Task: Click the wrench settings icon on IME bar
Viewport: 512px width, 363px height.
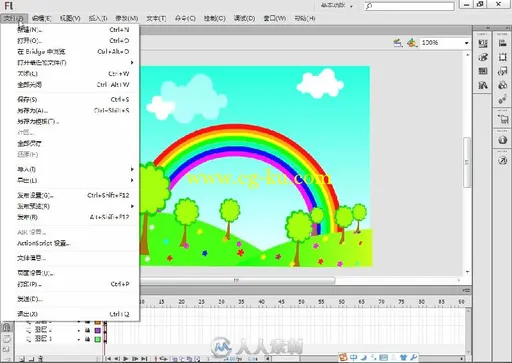Action: [413, 357]
